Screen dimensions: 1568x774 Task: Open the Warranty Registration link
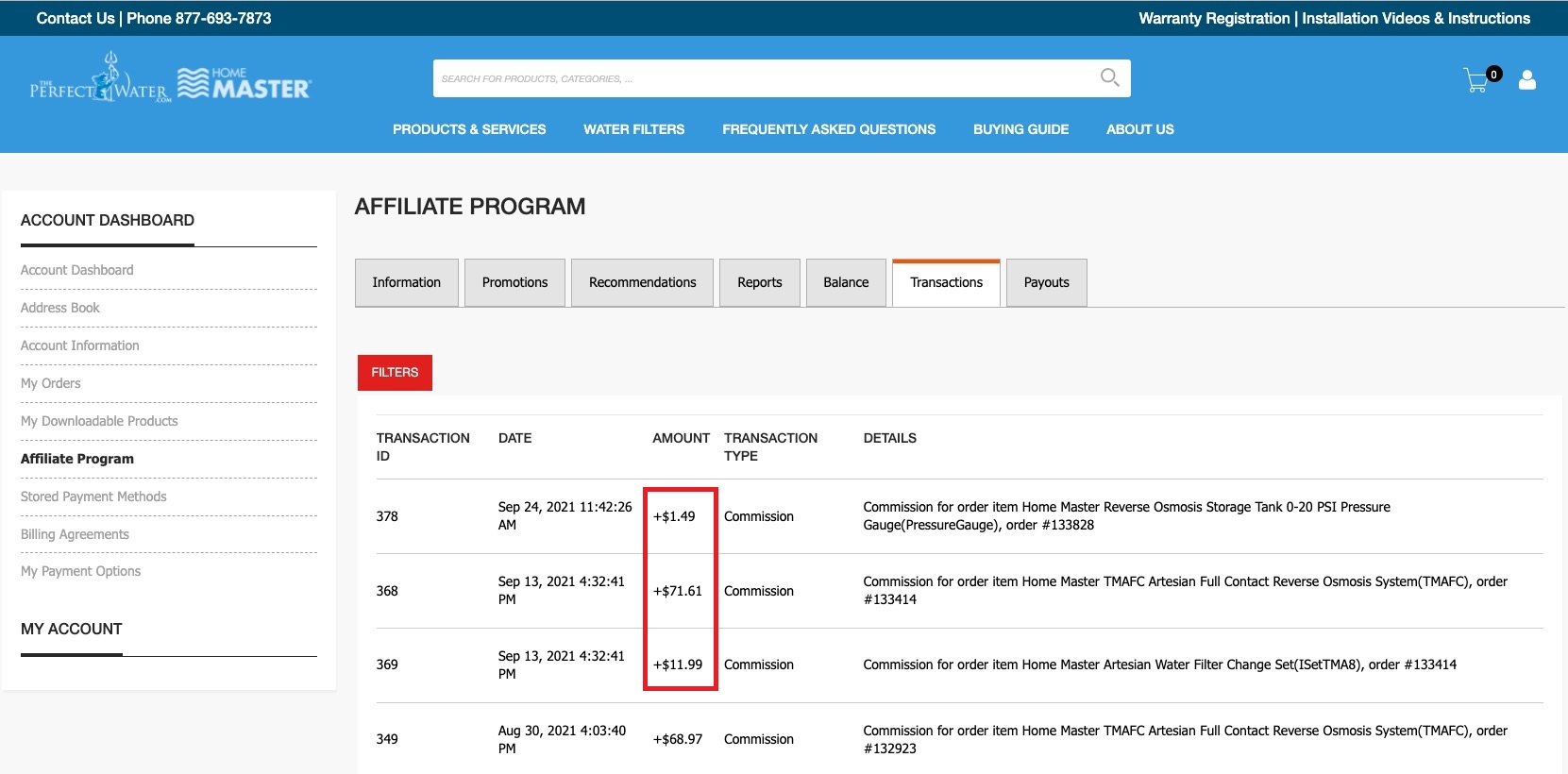1214,18
